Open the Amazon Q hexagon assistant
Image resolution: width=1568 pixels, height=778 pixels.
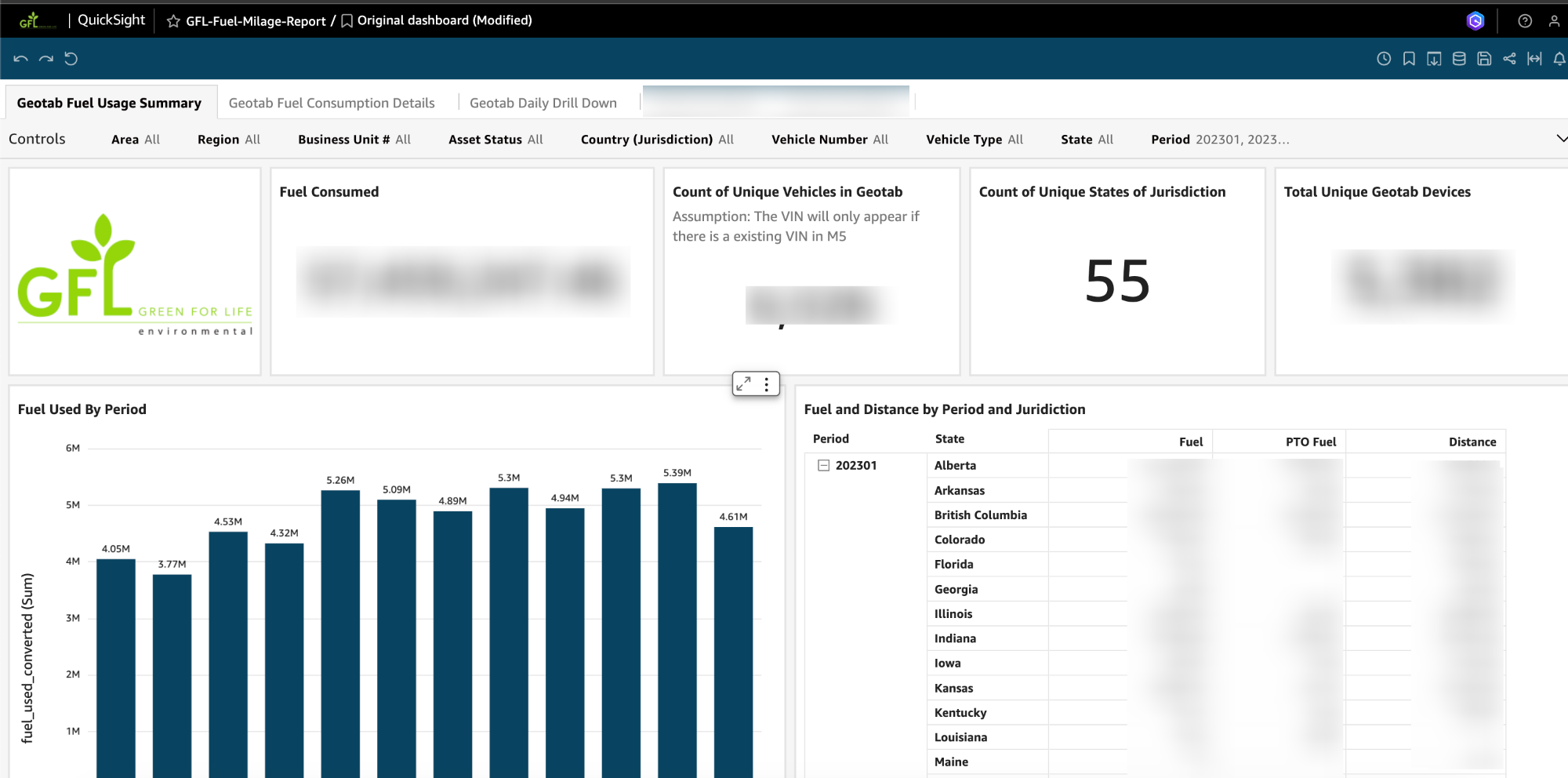(x=1475, y=21)
